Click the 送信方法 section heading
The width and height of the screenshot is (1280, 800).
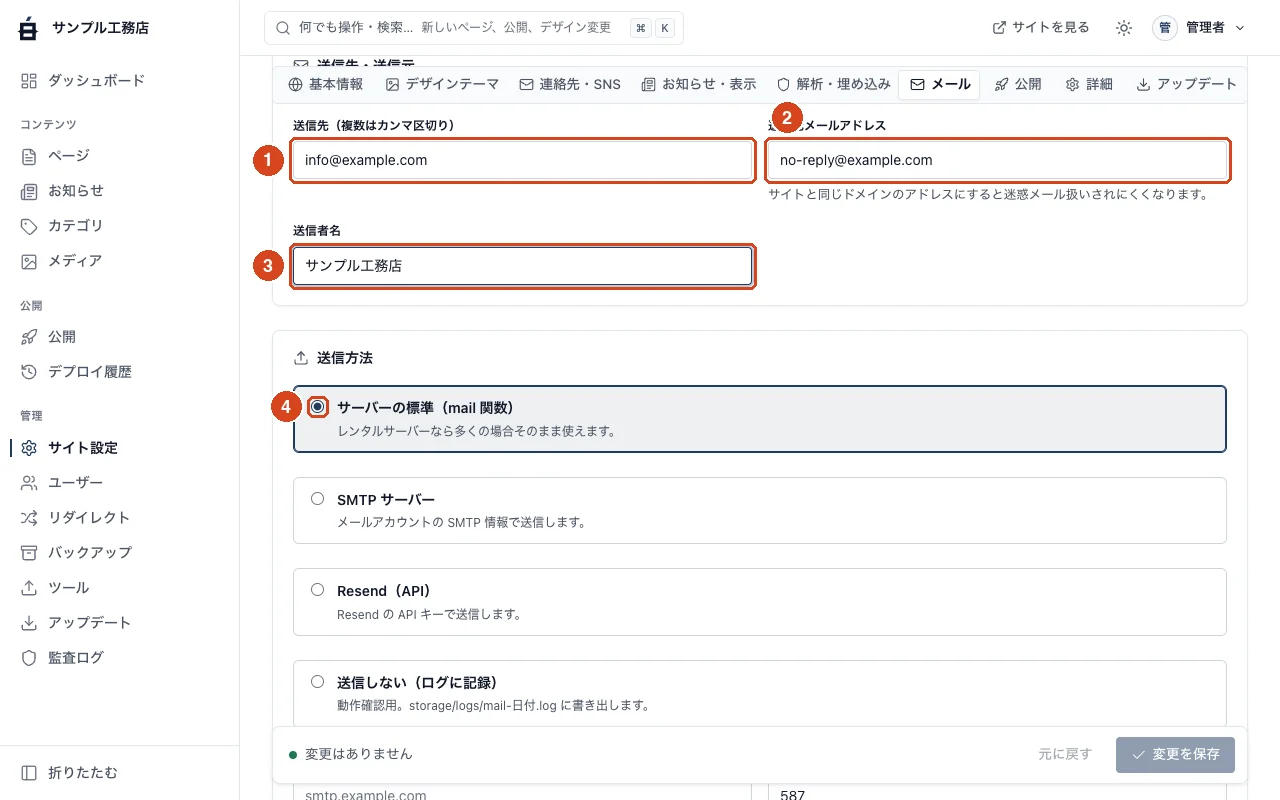coord(345,357)
